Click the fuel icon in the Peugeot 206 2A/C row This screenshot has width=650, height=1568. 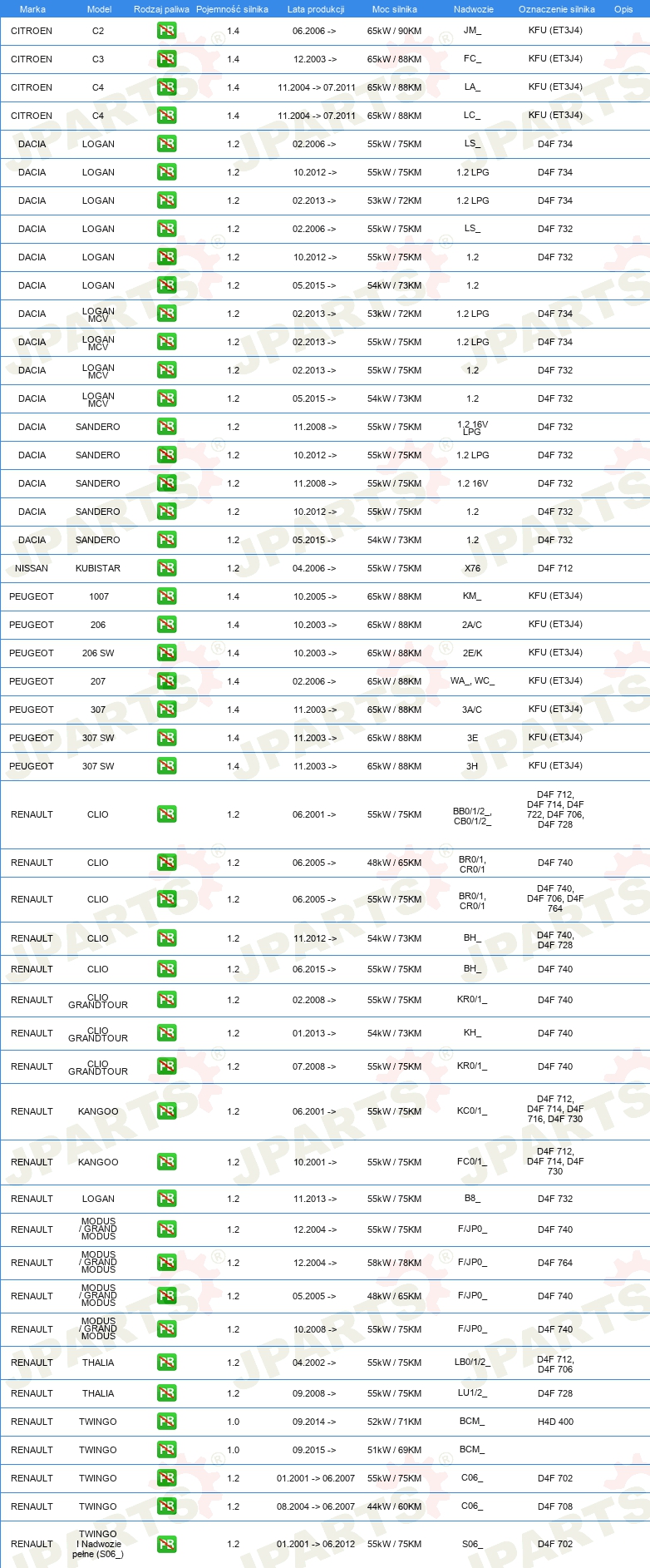click(167, 625)
